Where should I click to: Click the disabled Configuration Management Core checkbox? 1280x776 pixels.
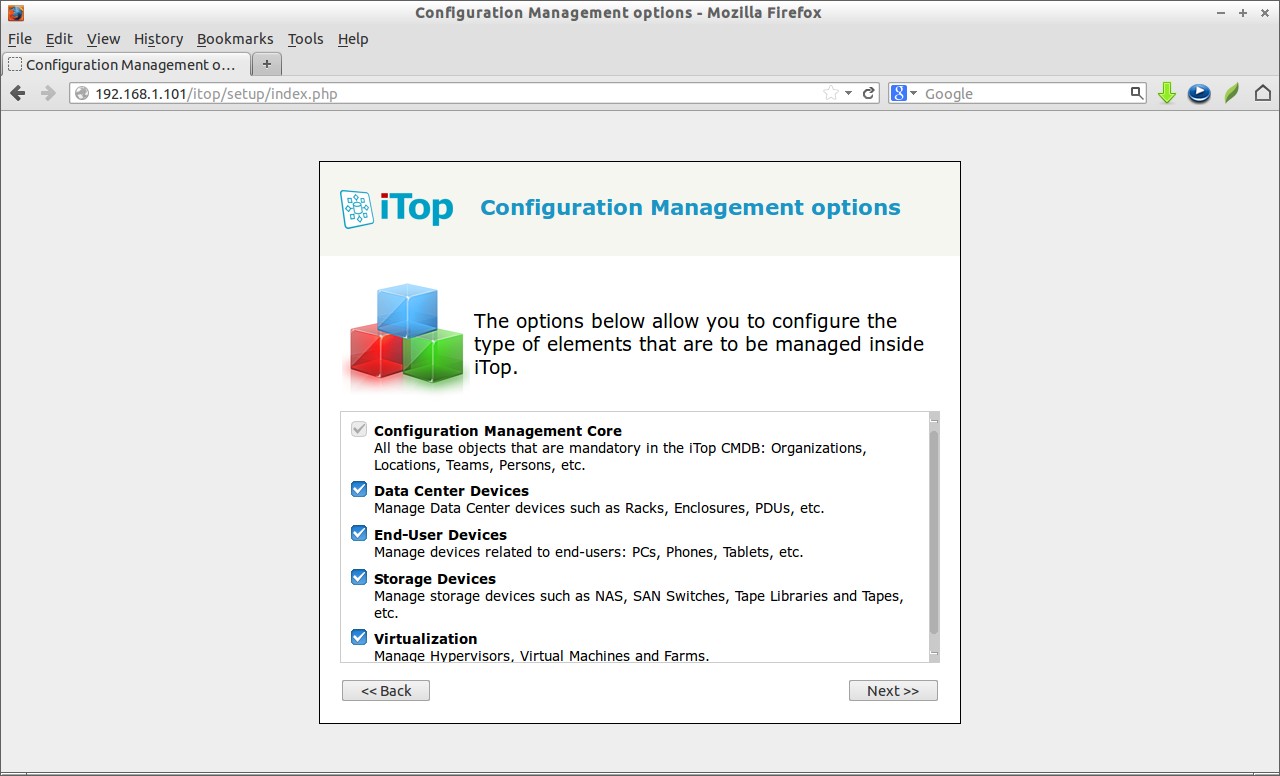tap(359, 429)
